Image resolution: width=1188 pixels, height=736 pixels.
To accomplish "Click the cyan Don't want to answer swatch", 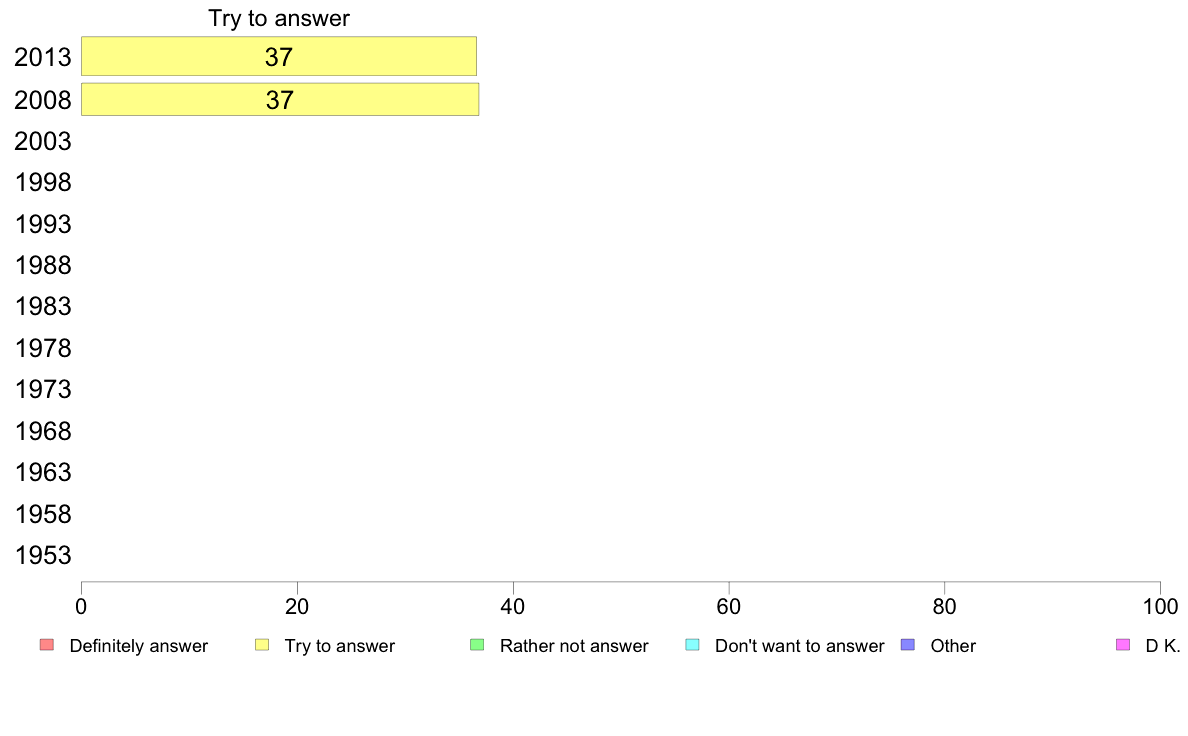I will (692, 645).
